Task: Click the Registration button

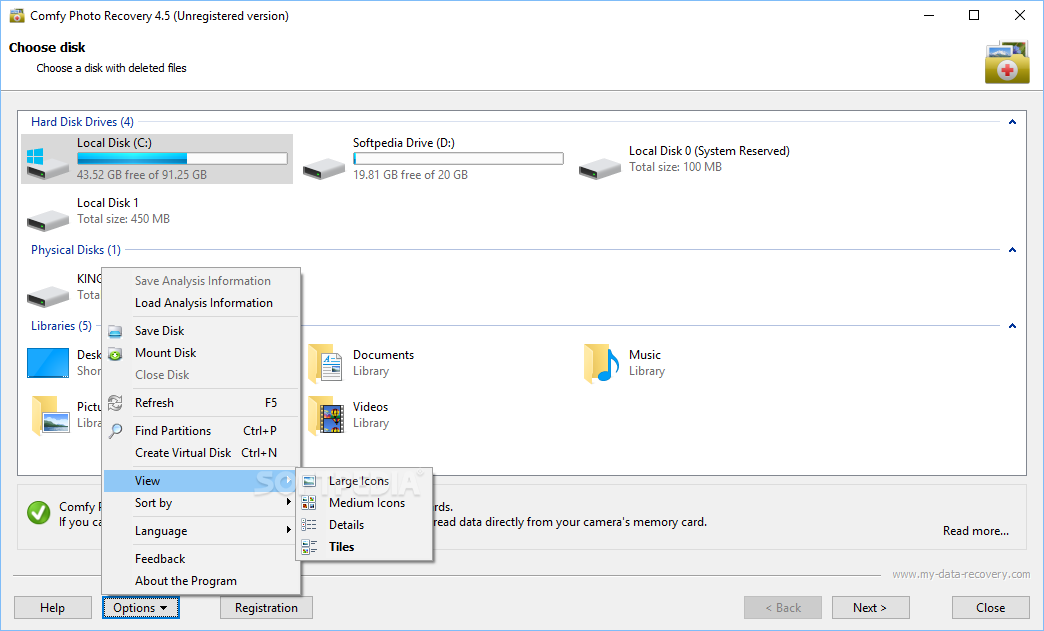Action: coord(266,608)
